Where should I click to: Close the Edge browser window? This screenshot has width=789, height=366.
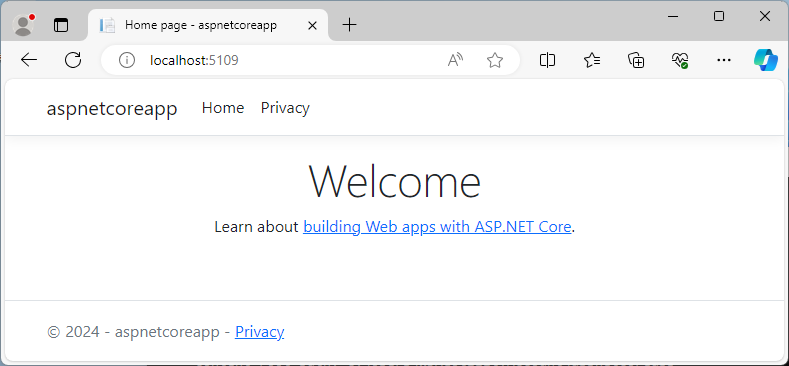click(765, 16)
